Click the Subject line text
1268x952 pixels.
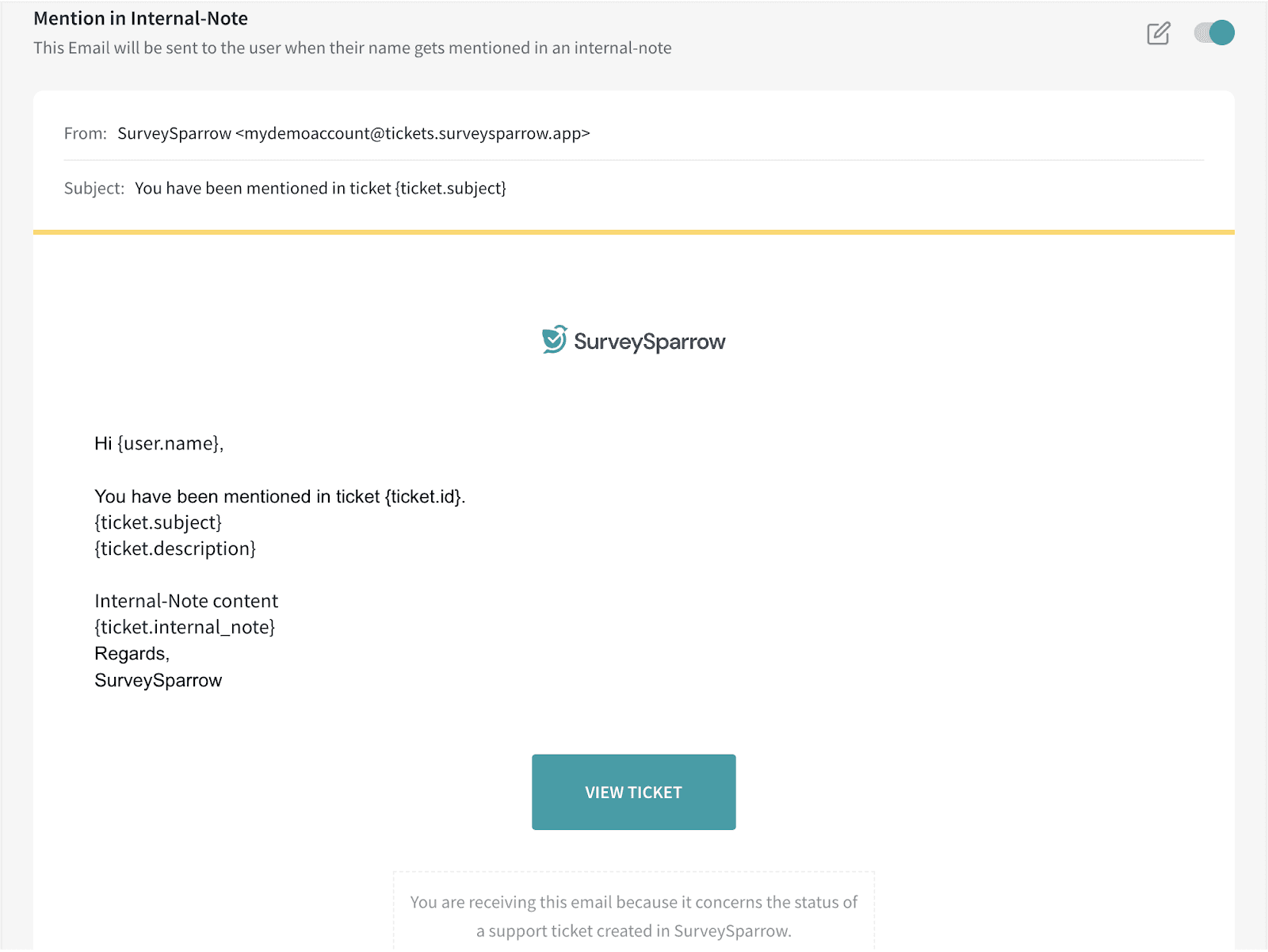click(320, 188)
